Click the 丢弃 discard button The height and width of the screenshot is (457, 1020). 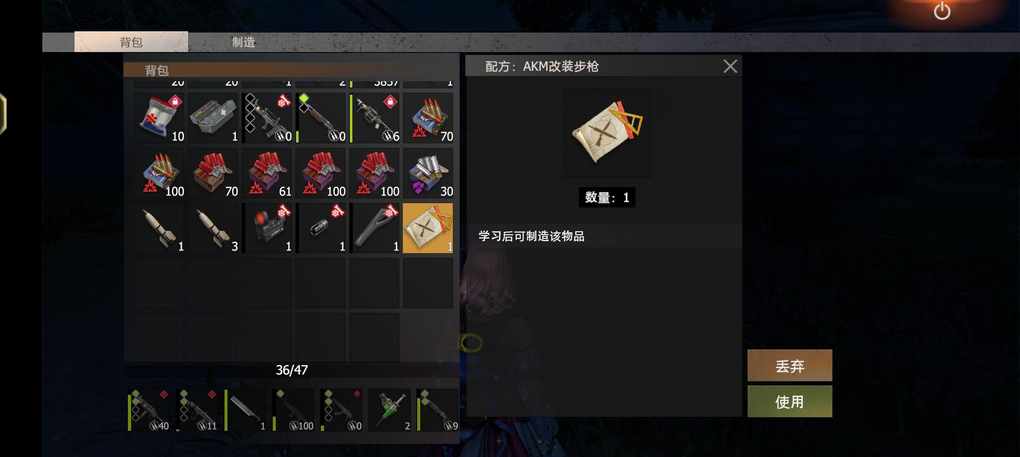(790, 365)
